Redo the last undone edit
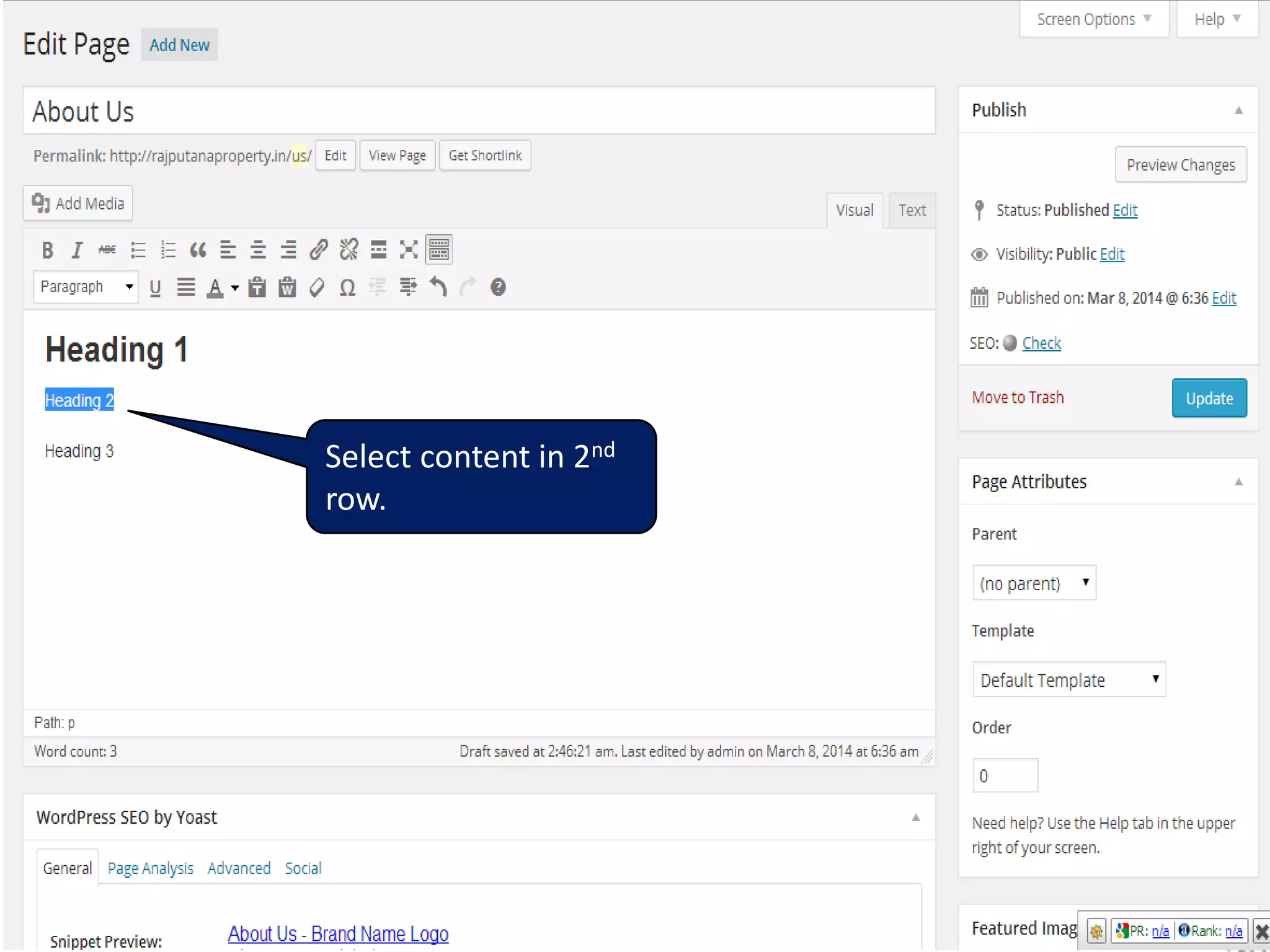 tap(468, 287)
